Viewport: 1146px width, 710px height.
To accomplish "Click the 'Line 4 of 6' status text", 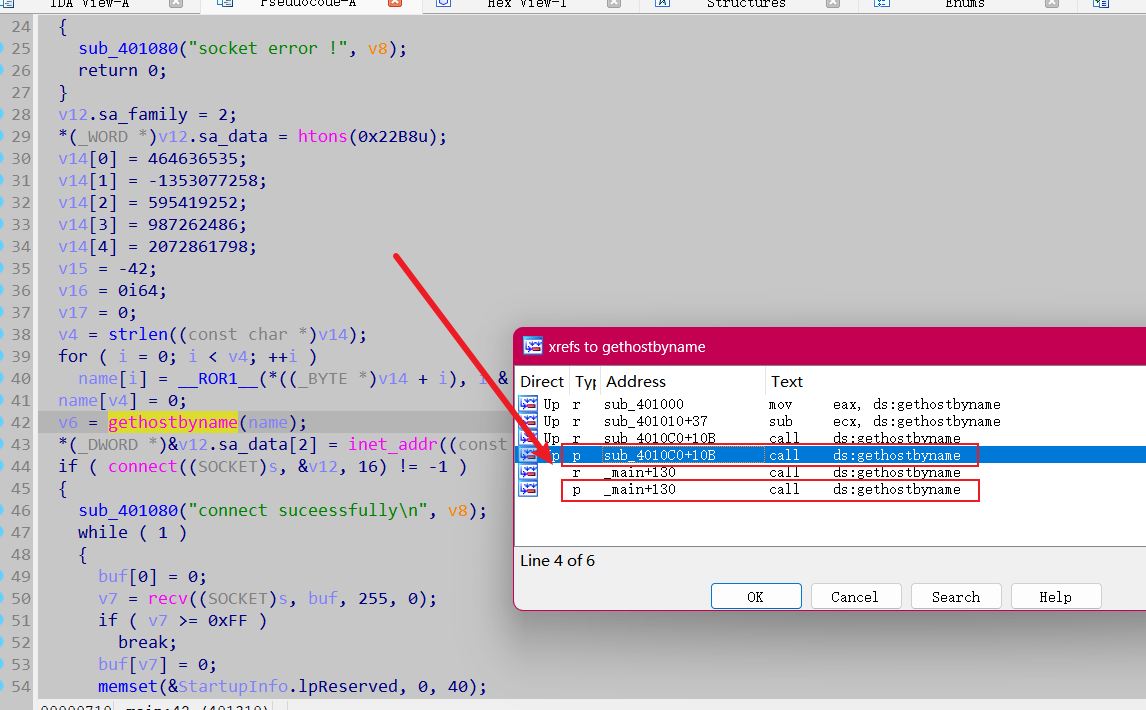I will [557, 561].
